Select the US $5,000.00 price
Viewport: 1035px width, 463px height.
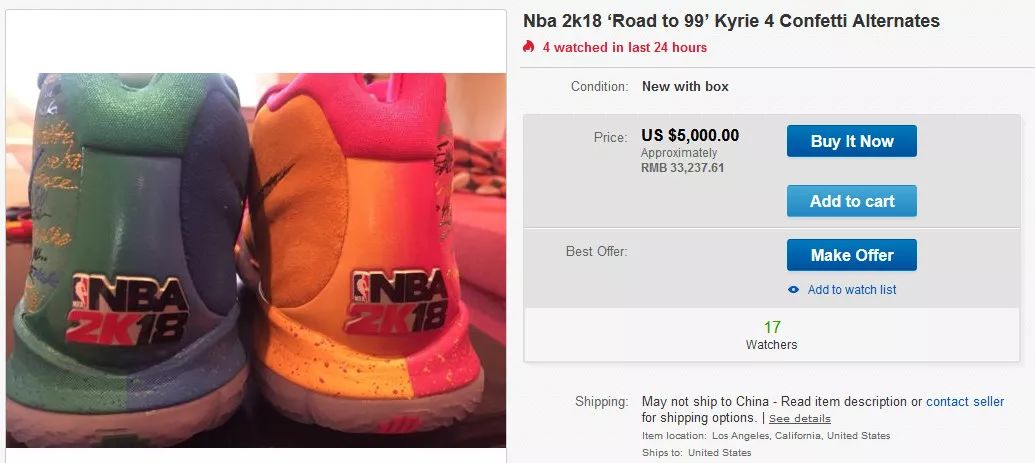click(x=690, y=136)
